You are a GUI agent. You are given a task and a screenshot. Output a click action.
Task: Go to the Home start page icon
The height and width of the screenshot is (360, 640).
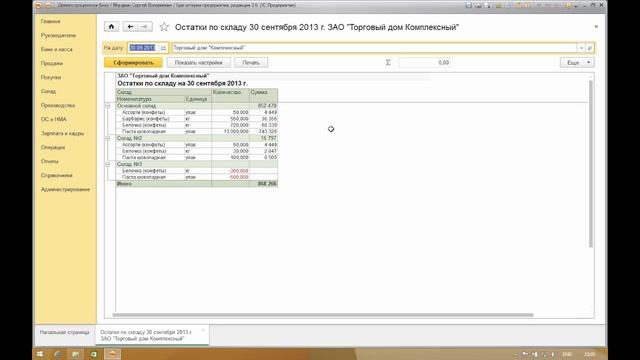(x=111, y=27)
